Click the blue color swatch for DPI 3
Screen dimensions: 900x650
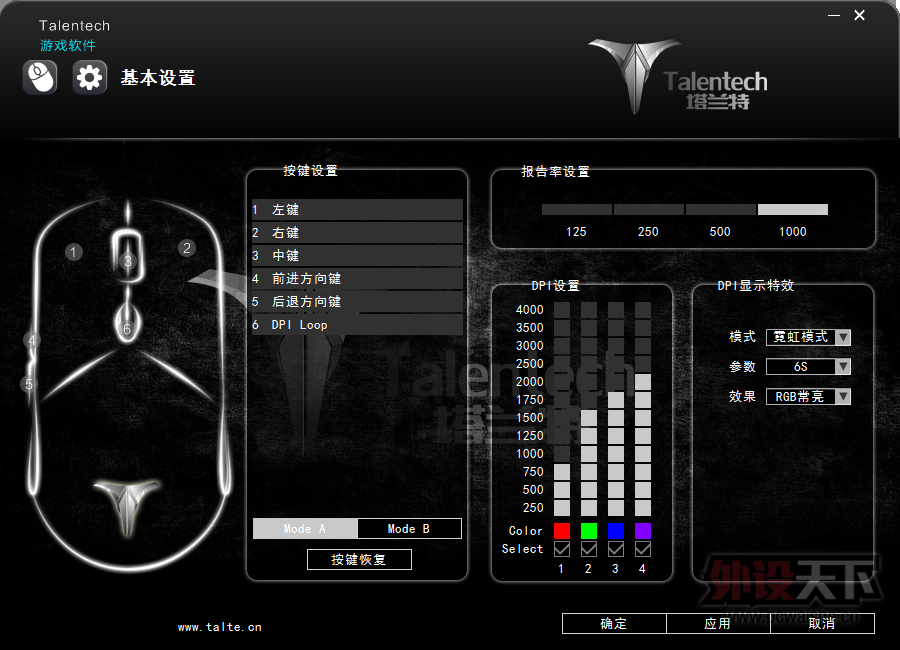(616, 531)
